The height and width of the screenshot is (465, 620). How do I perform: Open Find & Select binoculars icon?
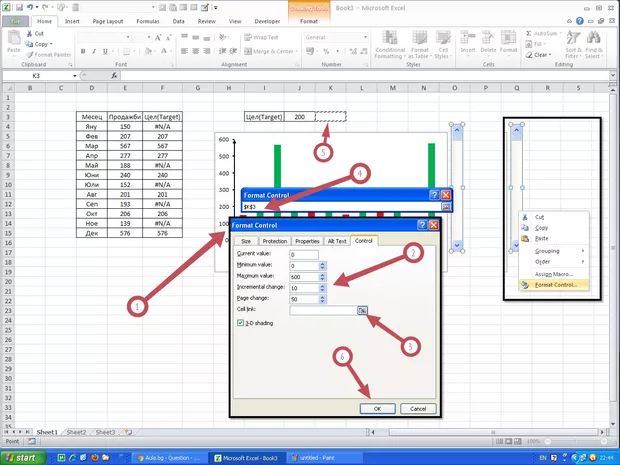(x=594, y=45)
